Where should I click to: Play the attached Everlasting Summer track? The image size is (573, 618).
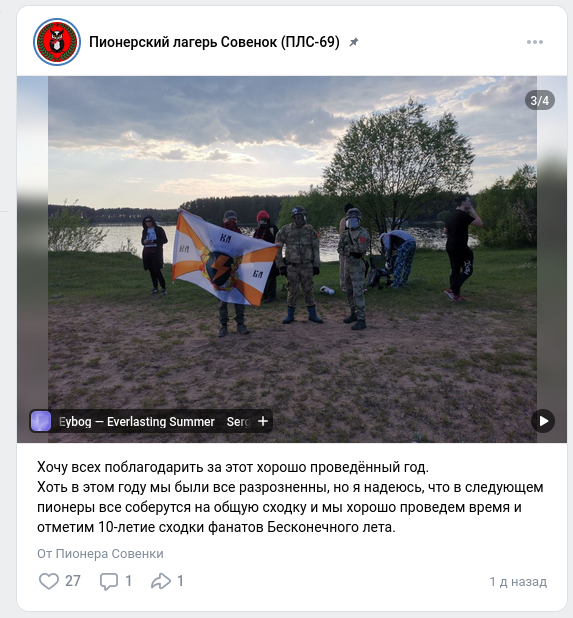[x=543, y=421]
